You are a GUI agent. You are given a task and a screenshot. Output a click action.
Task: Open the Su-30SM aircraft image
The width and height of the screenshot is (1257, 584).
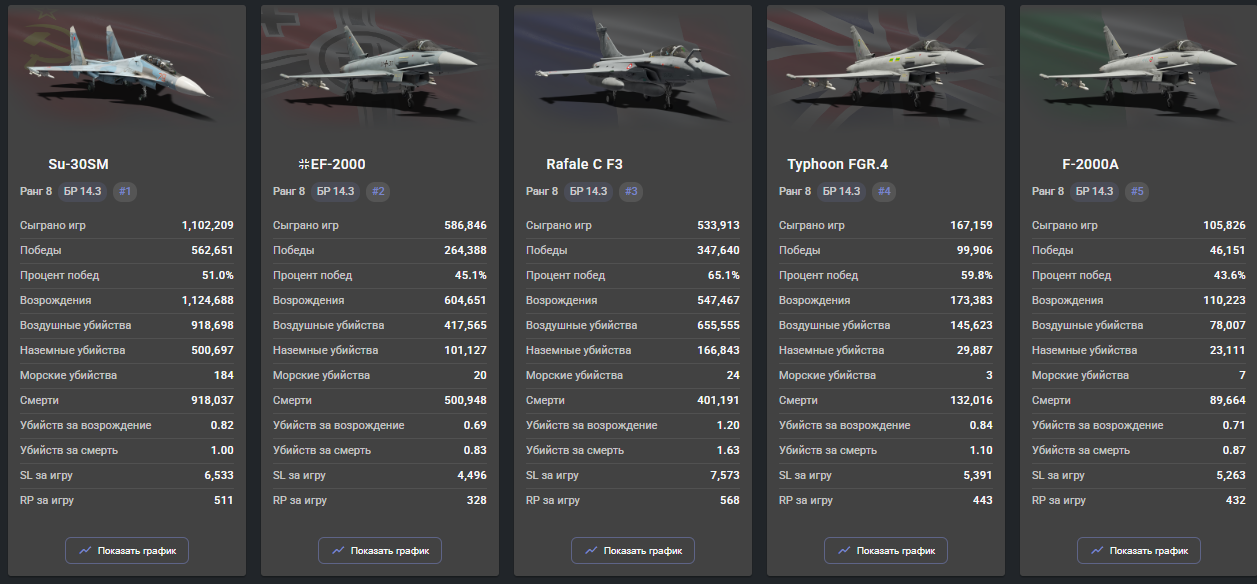click(125, 72)
